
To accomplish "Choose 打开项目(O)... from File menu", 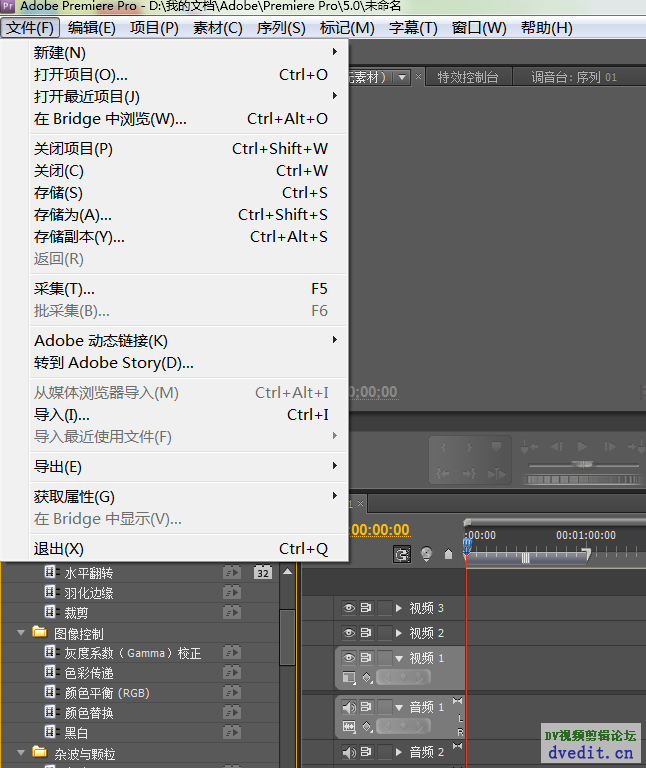I will pyautogui.click(x=188, y=74).
